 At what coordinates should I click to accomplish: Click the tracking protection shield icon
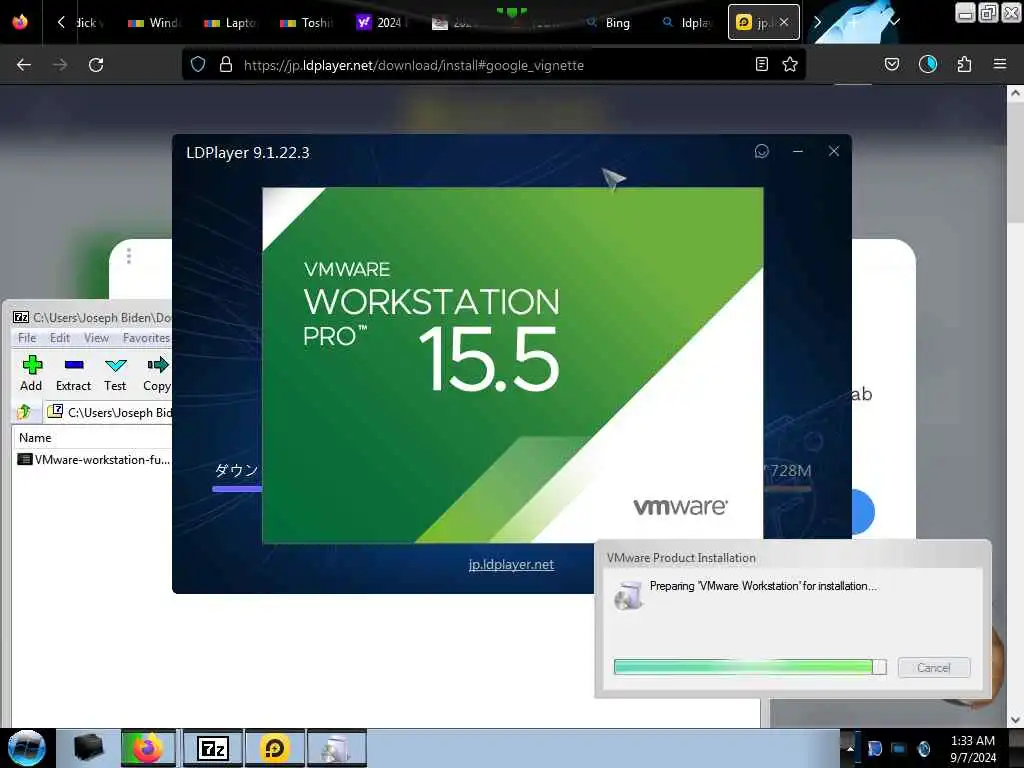coord(198,65)
